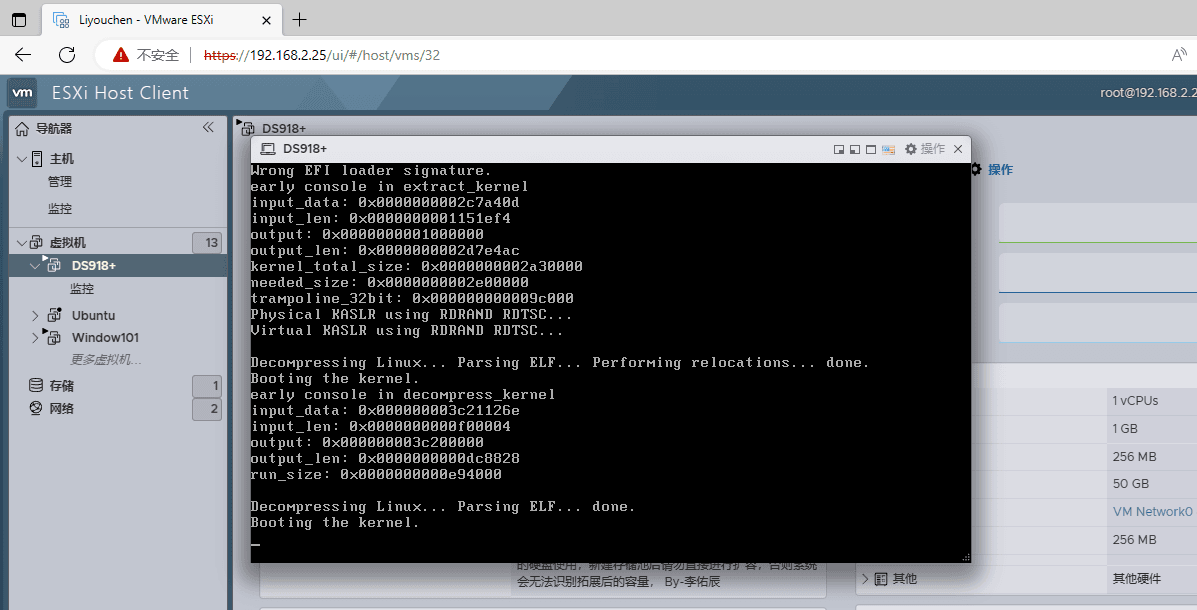Collapse the navigator panel with the double chevron
Screen dimensions: 1197x610
(x=208, y=127)
